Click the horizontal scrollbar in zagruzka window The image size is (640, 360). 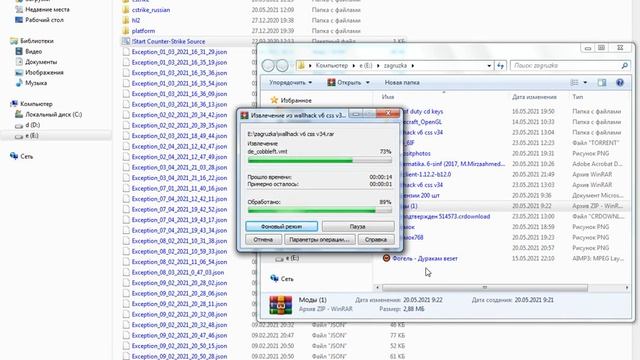point(485,288)
